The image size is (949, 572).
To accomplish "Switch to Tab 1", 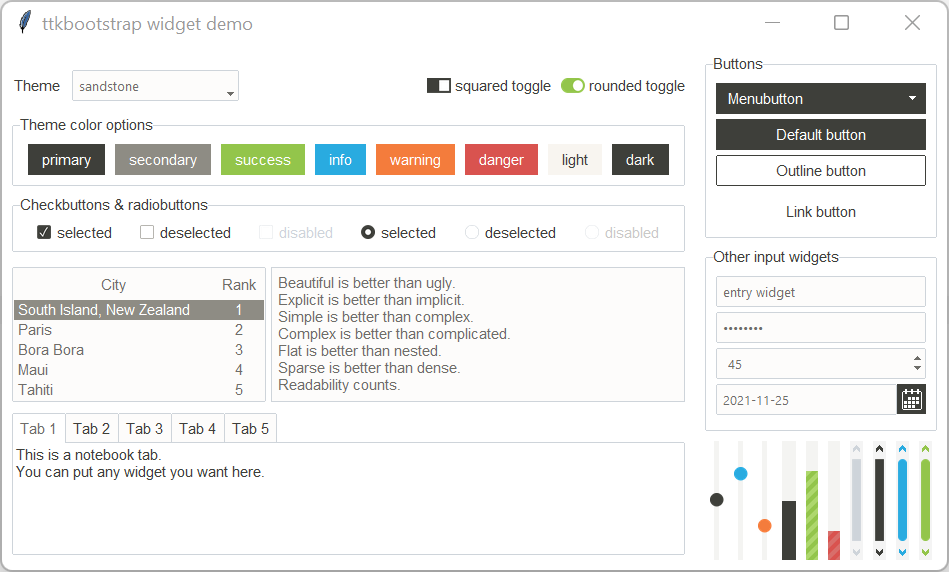I will pyautogui.click(x=39, y=429).
